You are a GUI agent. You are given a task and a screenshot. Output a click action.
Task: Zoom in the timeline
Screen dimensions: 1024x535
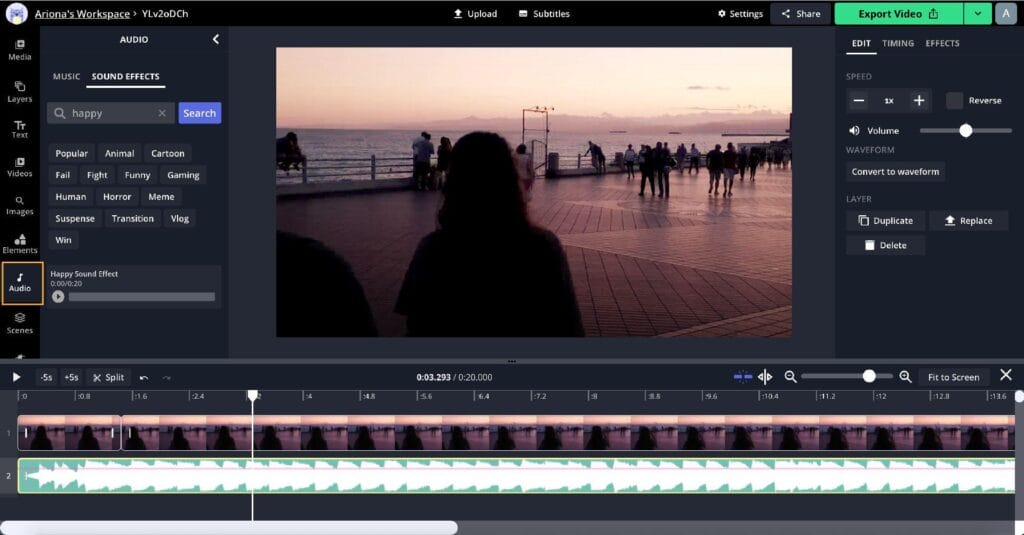(x=905, y=377)
